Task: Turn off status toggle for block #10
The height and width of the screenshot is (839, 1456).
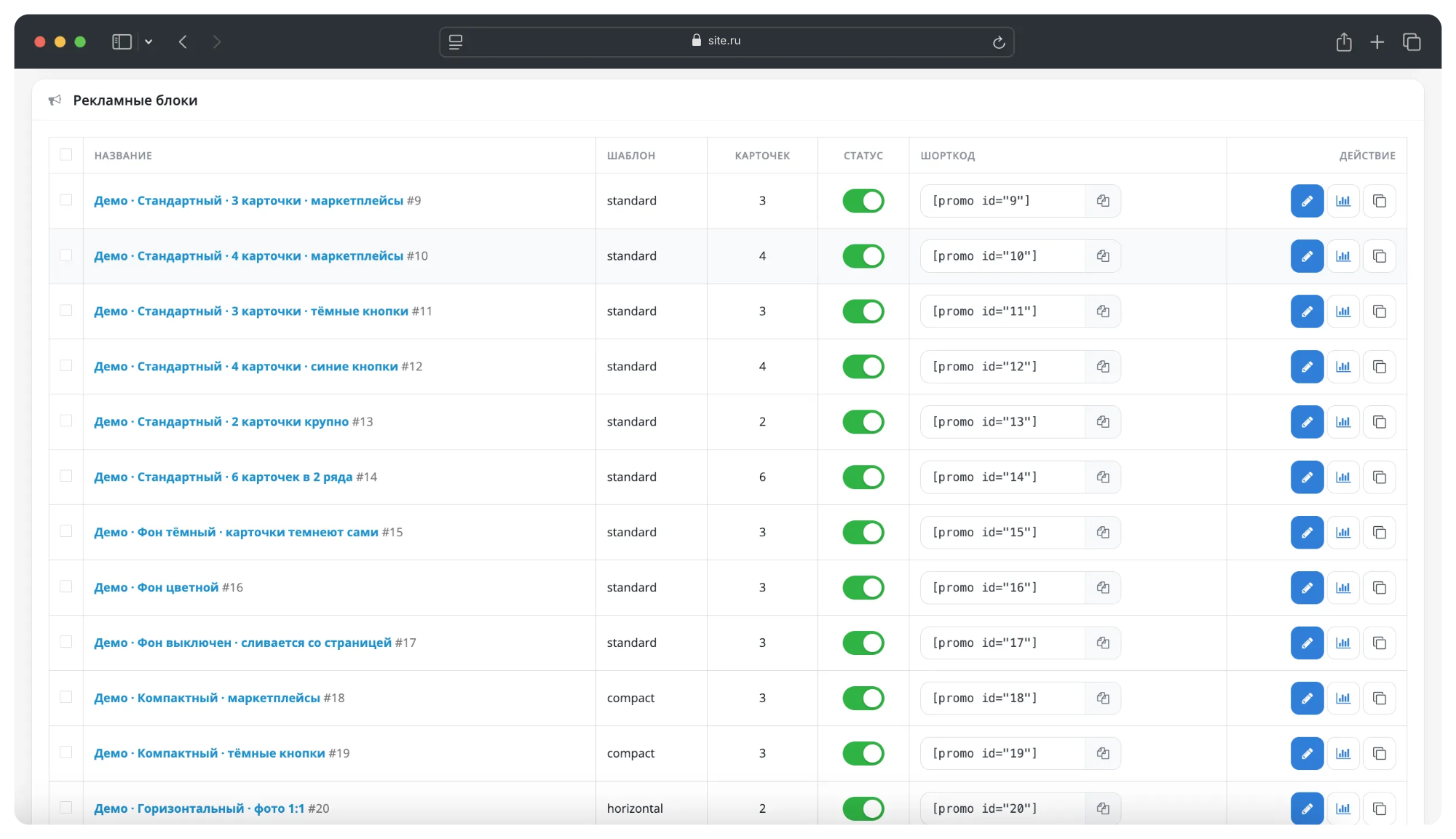Action: [863, 256]
